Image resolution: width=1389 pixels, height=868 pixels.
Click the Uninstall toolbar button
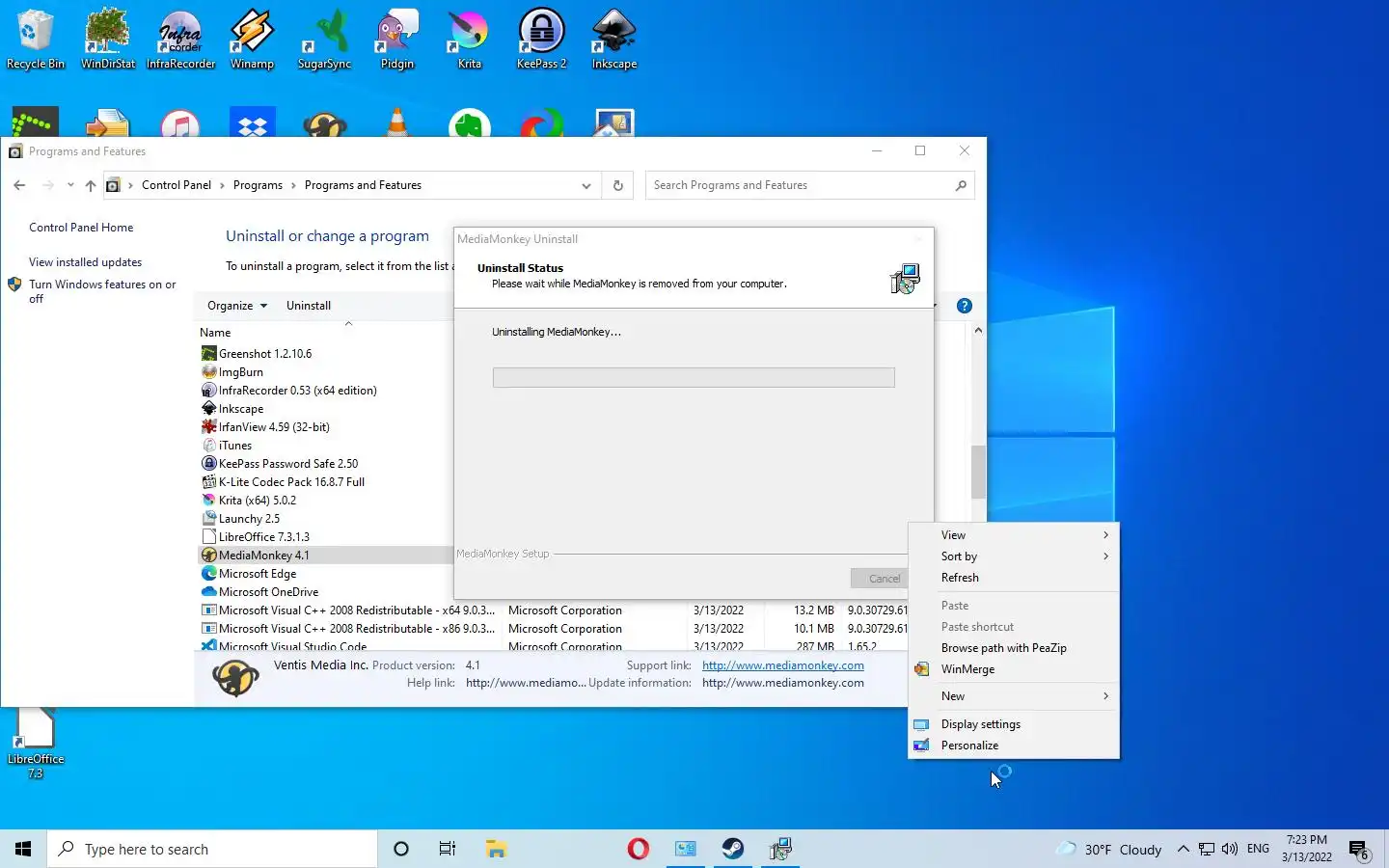[x=309, y=306]
